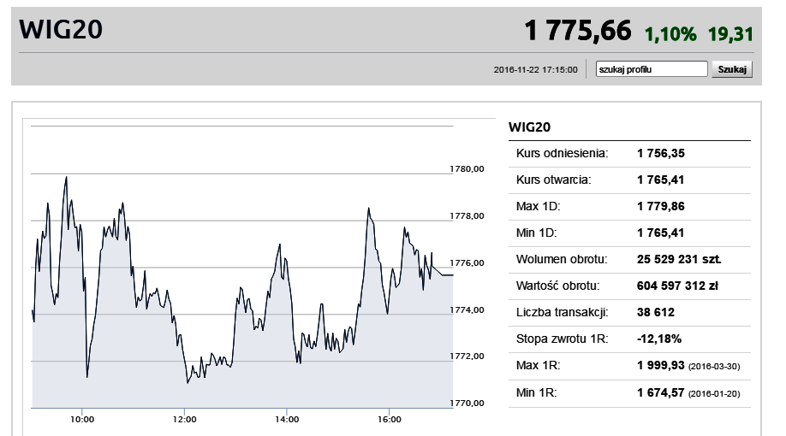Select the date (2016-03-30)
This screenshot has height=436, width=786.
coord(714,367)
